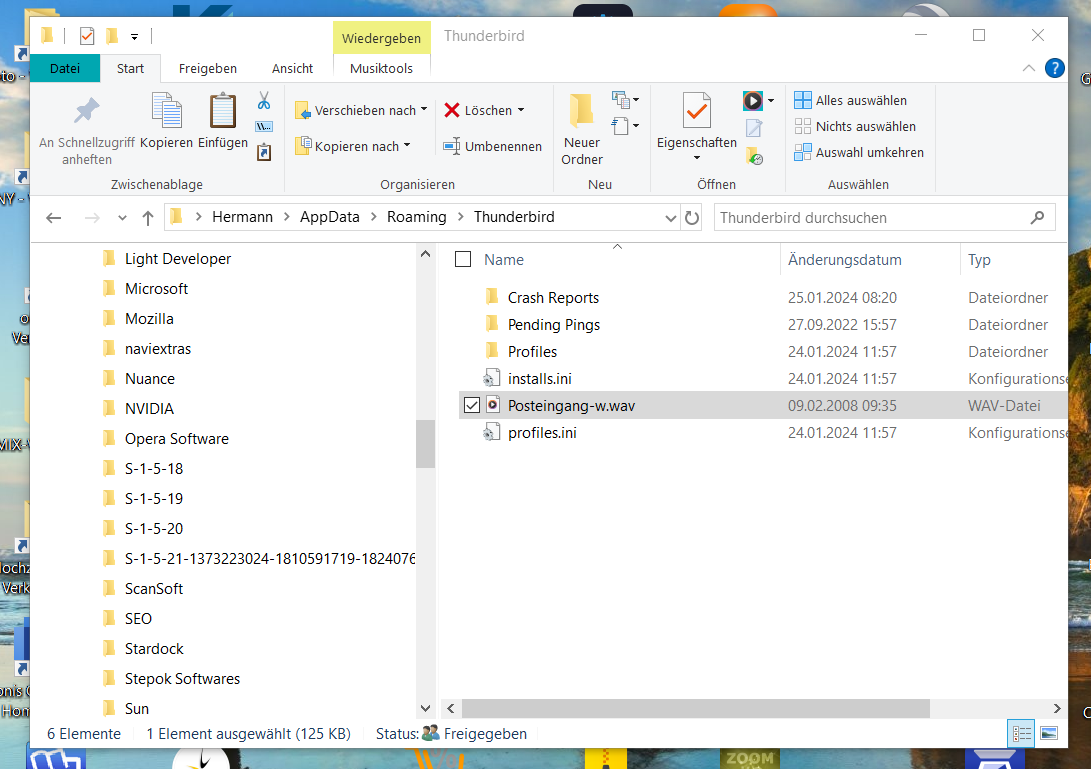Click the pin An Schnellzugriff anheften icon
Image resolution: width=1091 pixels, height=769 pixels.
pyautogui.click(x=87, y=111)
